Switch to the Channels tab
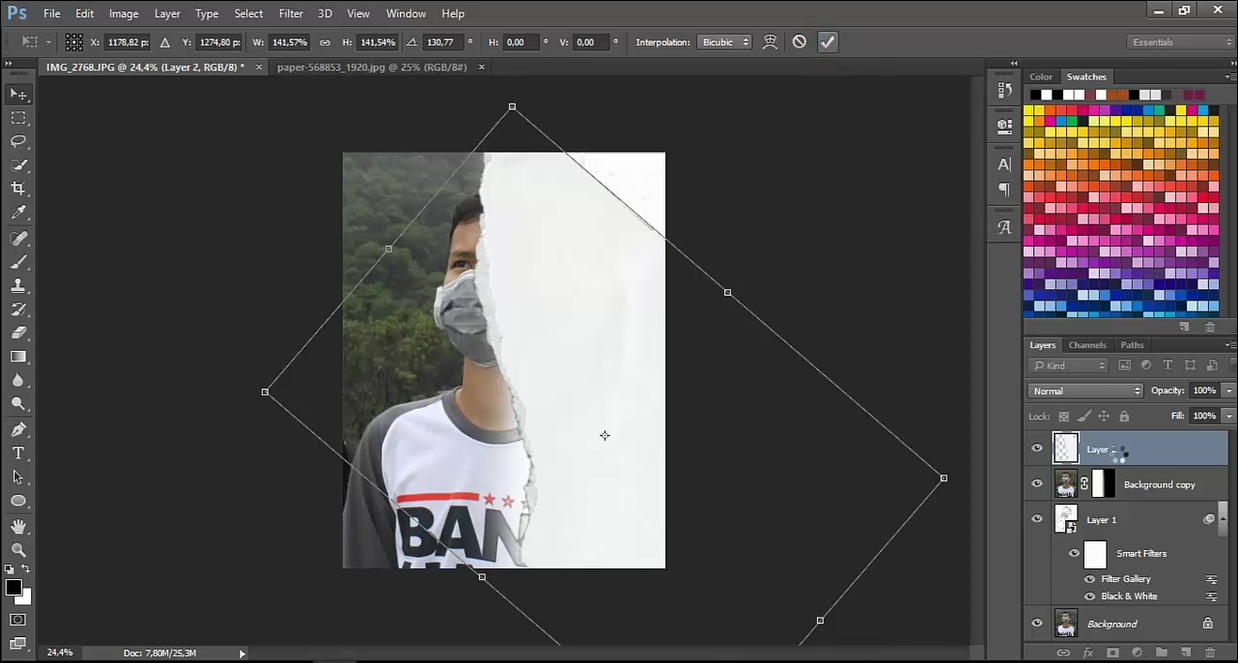 [1087, 345]
